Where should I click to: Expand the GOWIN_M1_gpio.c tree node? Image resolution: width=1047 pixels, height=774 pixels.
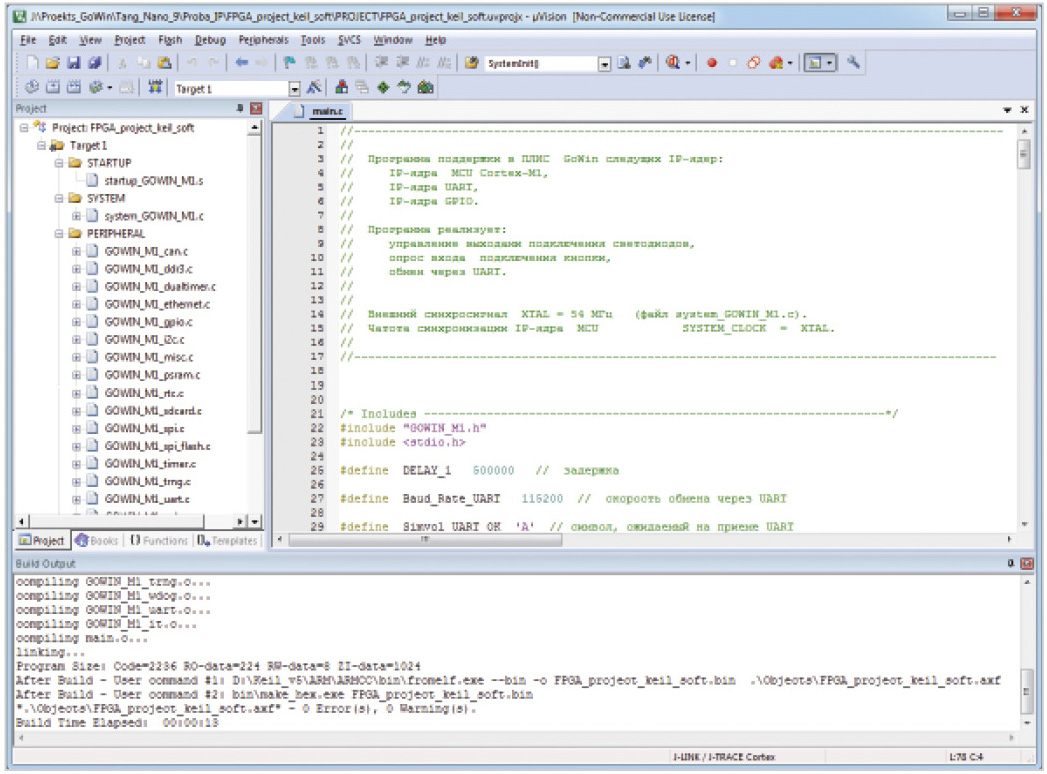pyautogui.click(x=76, y=322)
